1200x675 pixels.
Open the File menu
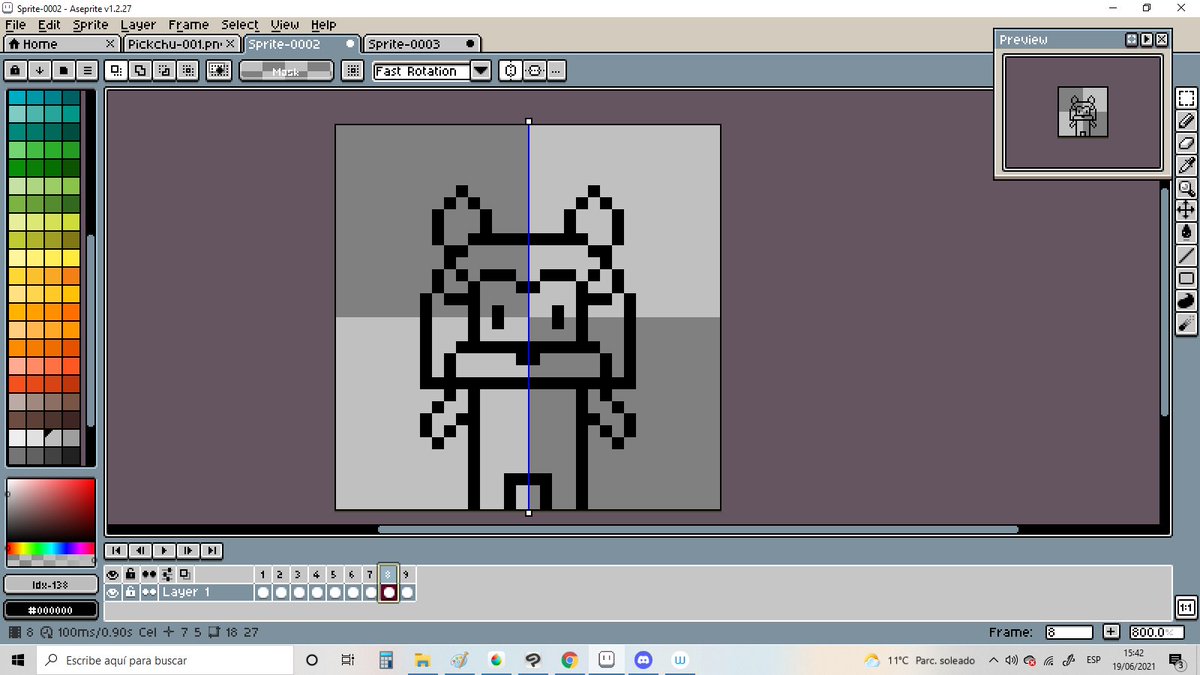16,24
